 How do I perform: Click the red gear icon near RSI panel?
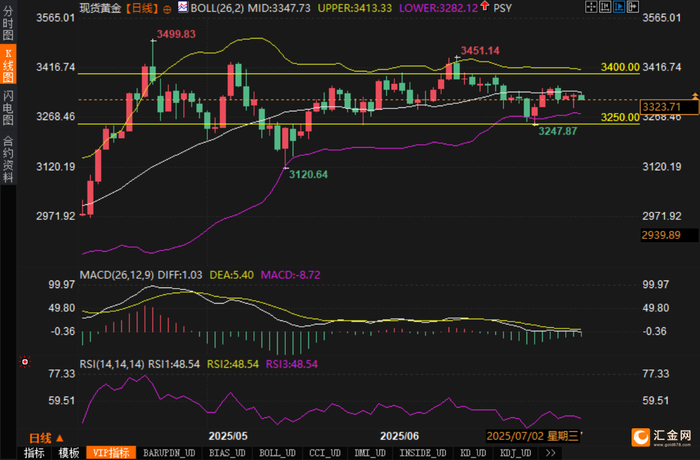click(25, 362)
